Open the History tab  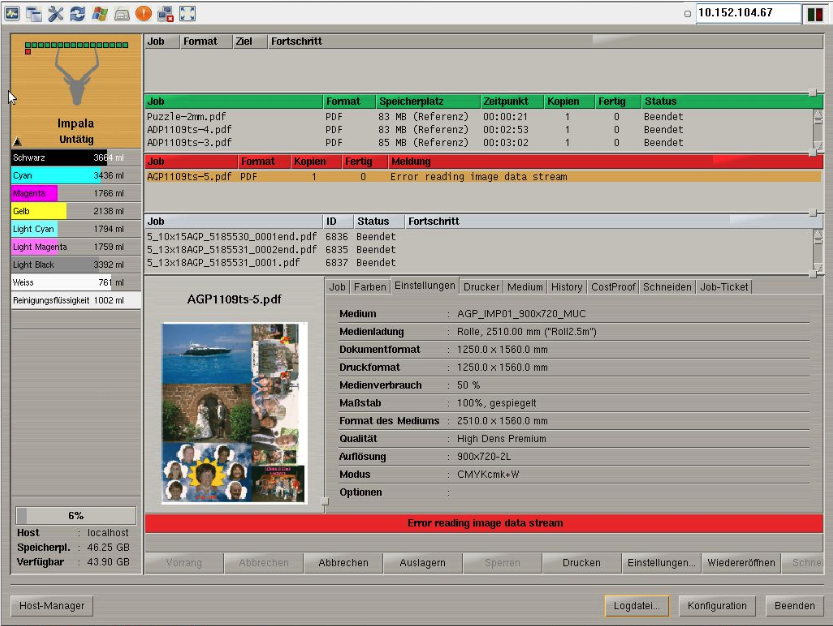567,286
